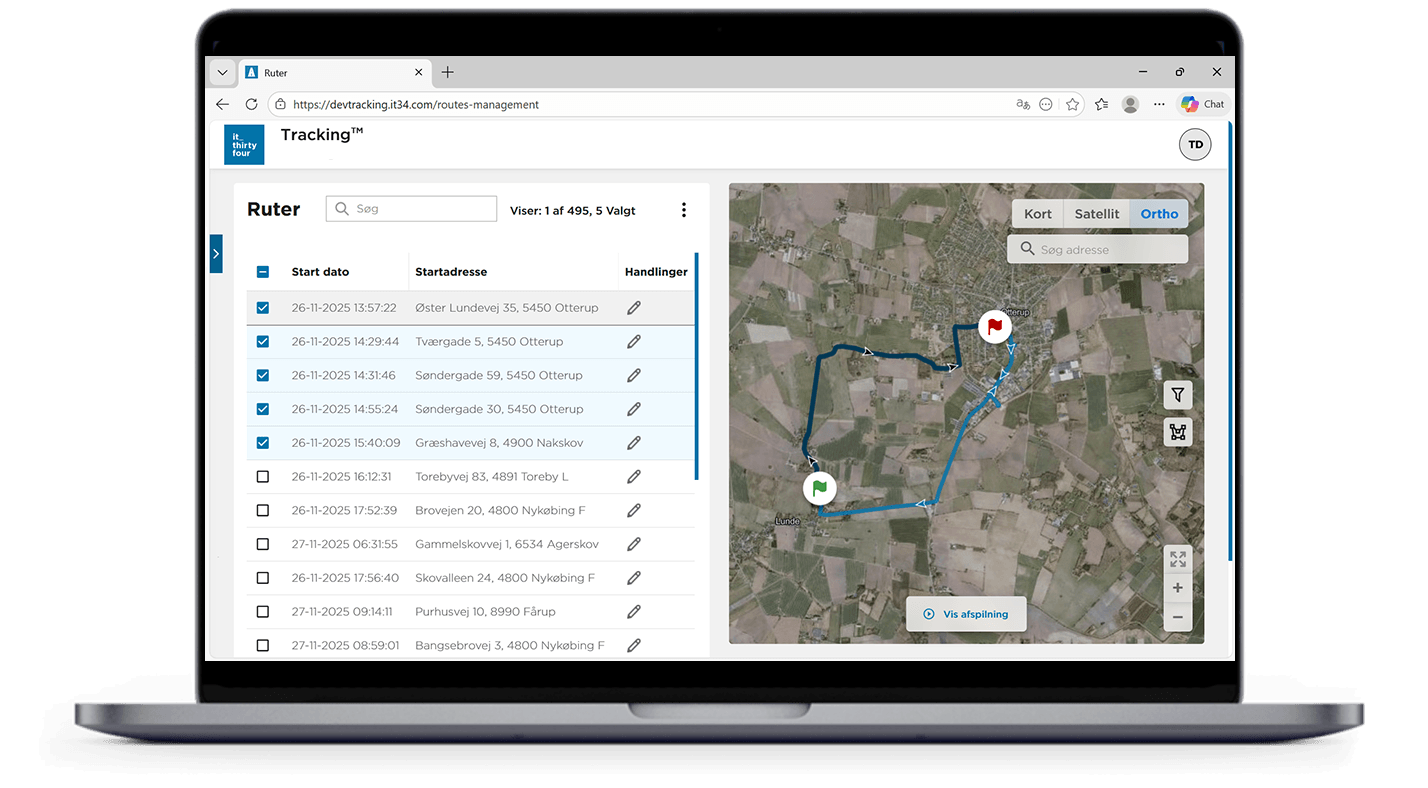Switch map to Kort view

pos(1038,214)
